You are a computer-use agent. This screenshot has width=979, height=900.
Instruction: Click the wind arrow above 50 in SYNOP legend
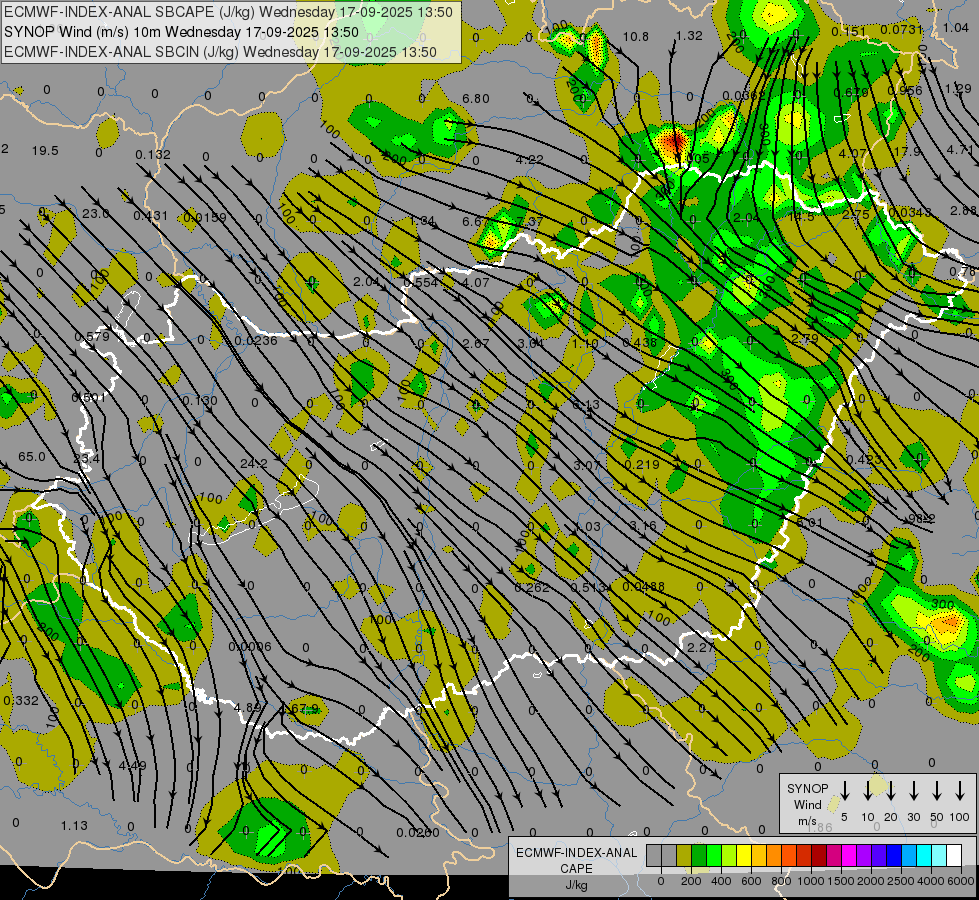point(937,791)
